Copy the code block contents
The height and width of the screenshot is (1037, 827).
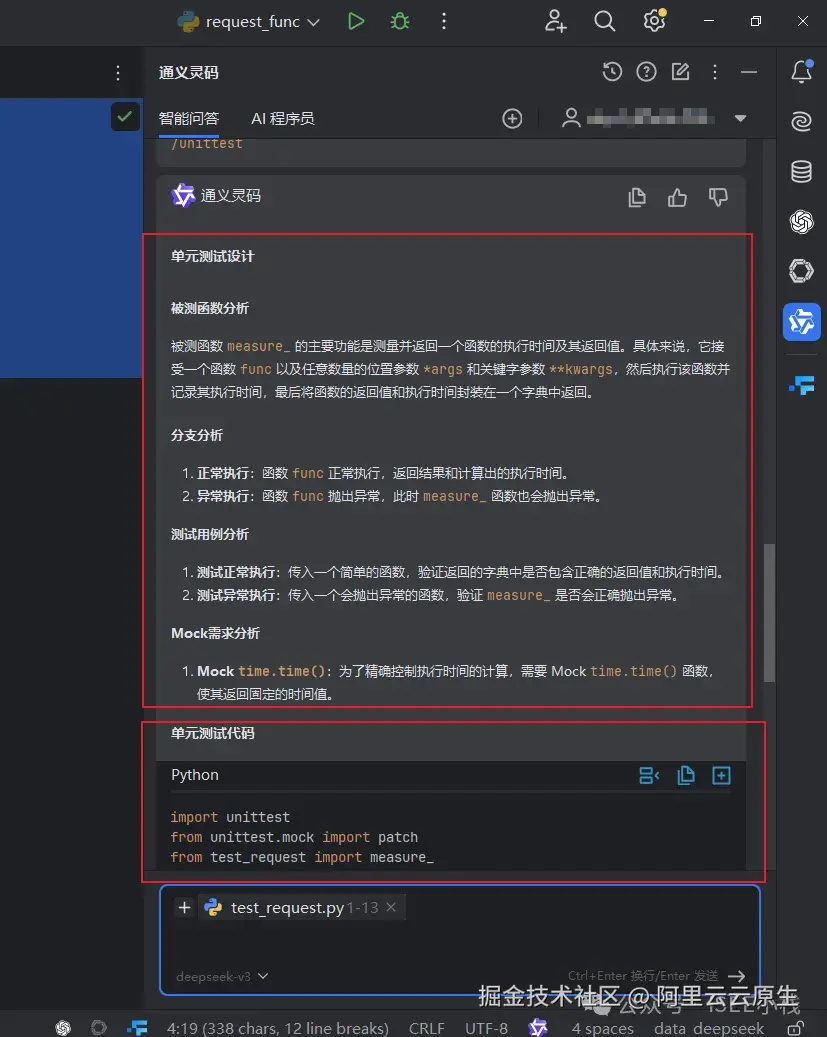pos(687,775)
